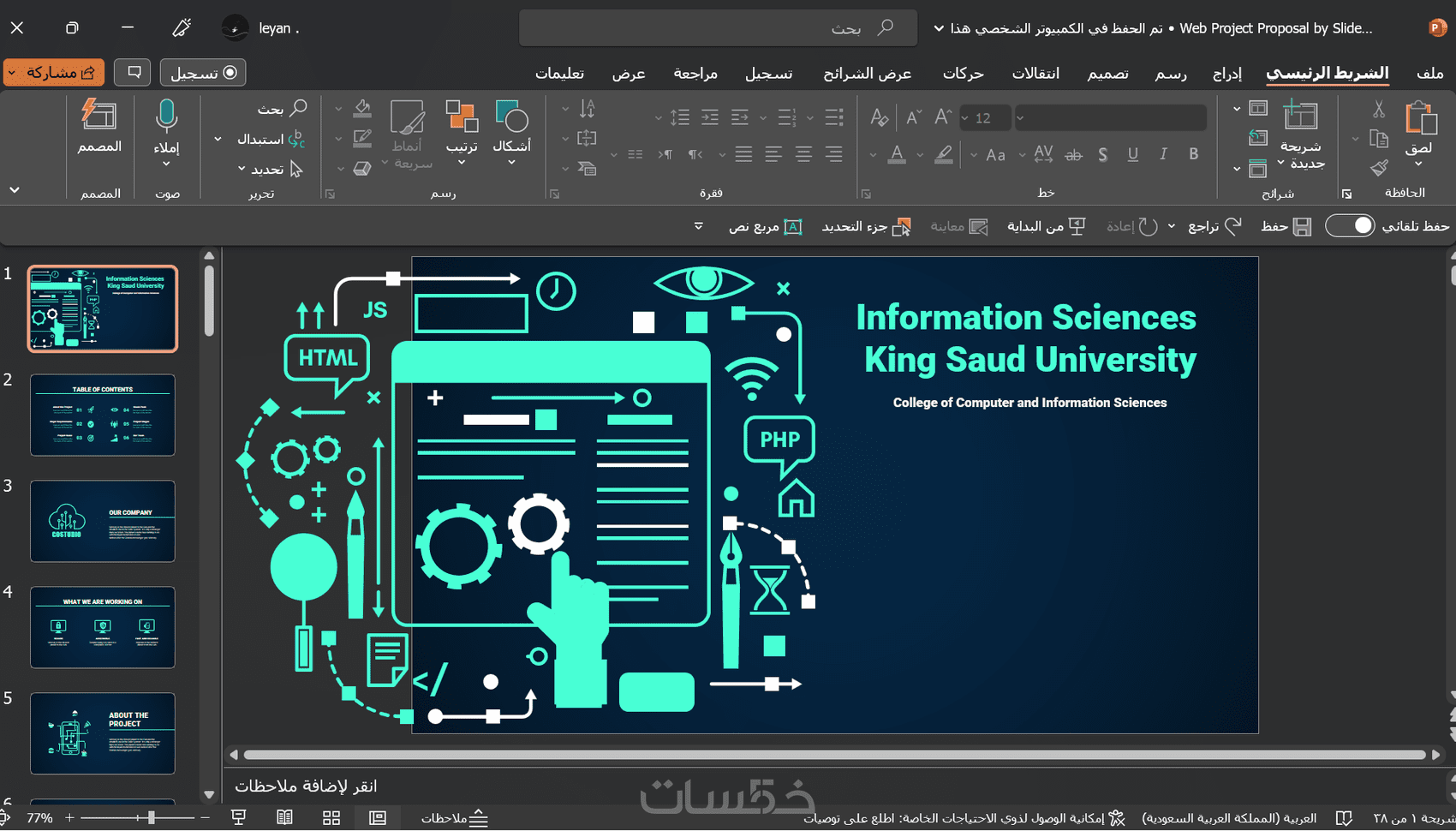The width and height of the screenshot is (1456, 831).
Task: Click the Text Direction icon
Action: click(587, 109)
